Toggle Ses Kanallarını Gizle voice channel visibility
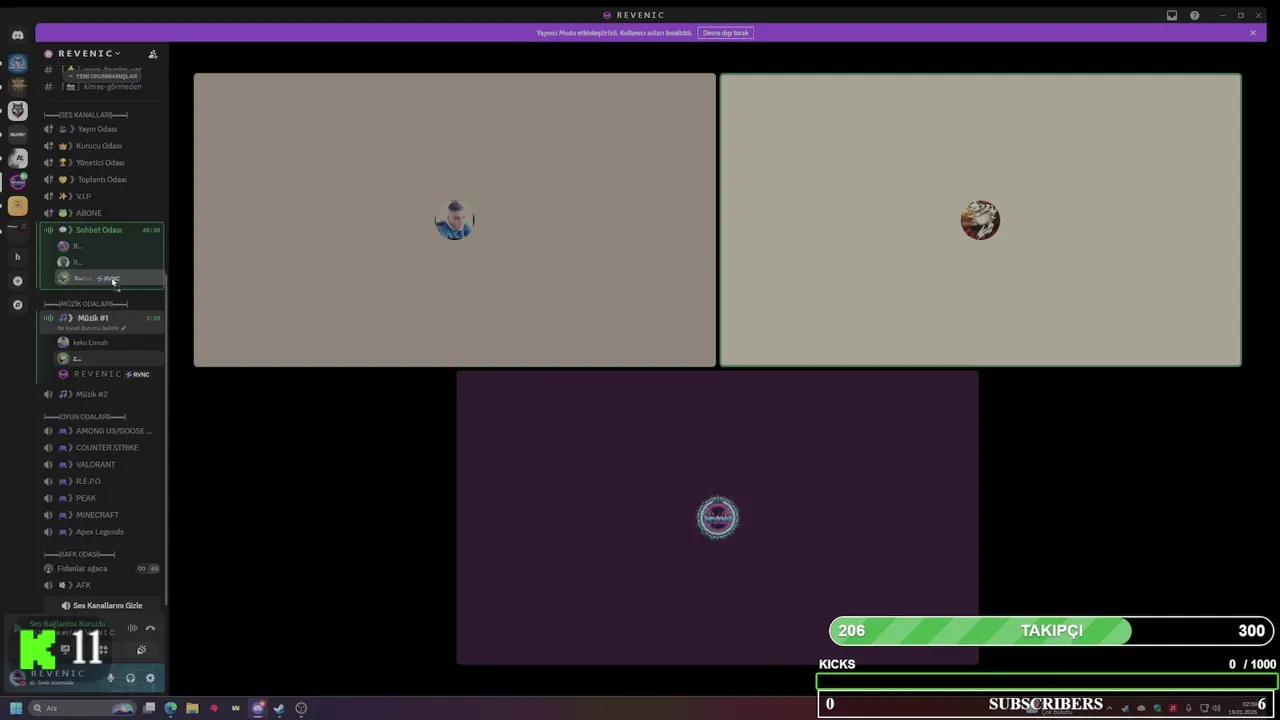This screenshot has height=720, width=1280. tap(101, 605)
